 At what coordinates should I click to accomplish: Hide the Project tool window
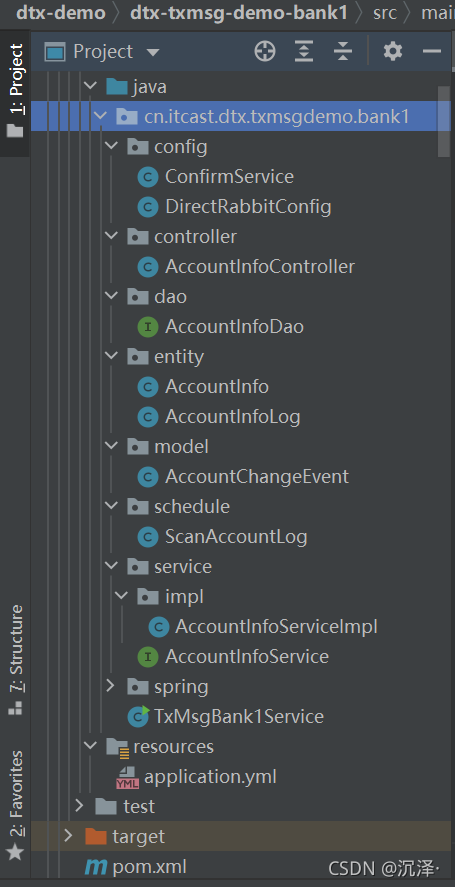click(432, 51)
